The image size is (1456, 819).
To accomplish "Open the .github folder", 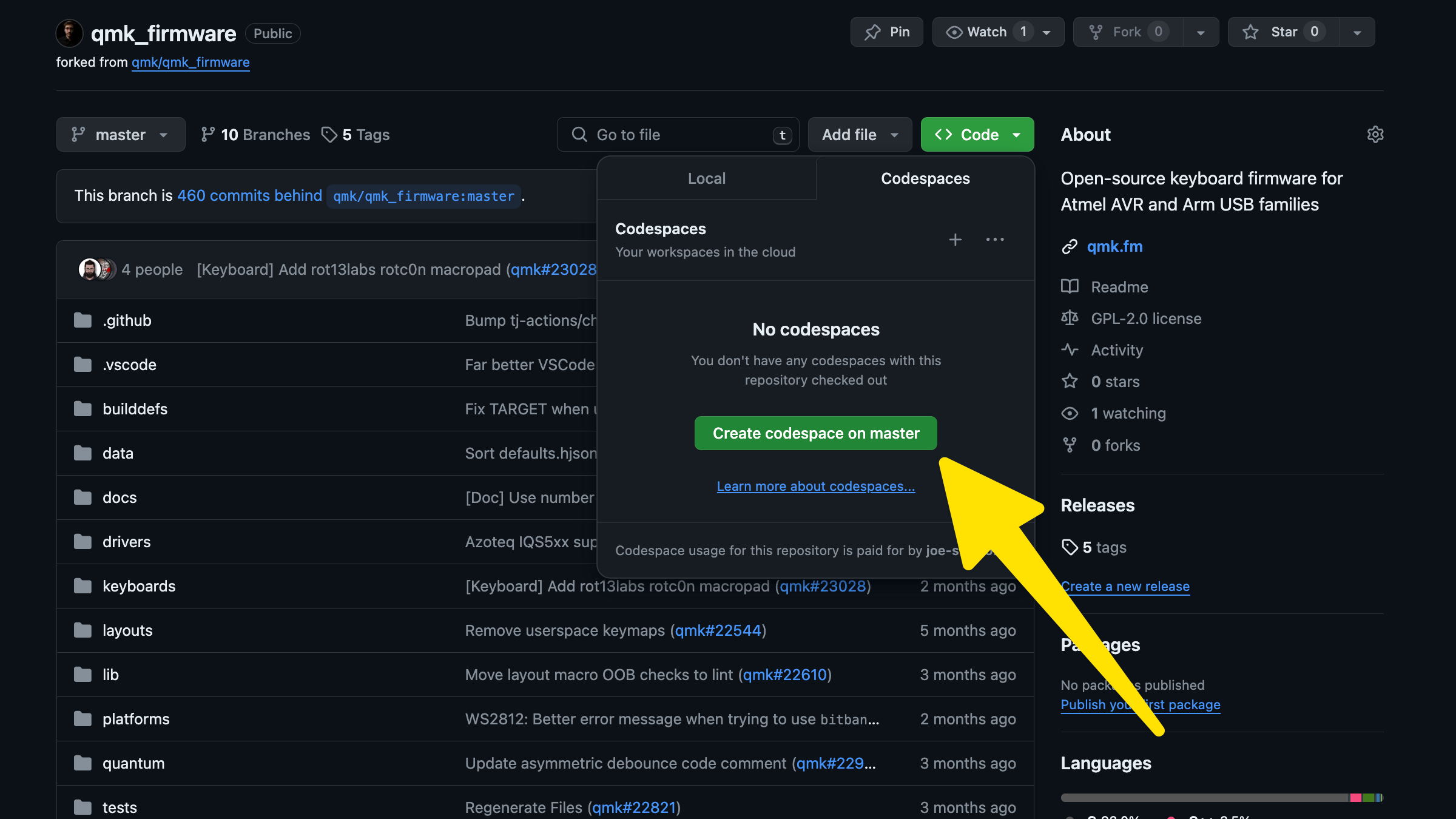I will pos(127,320).
